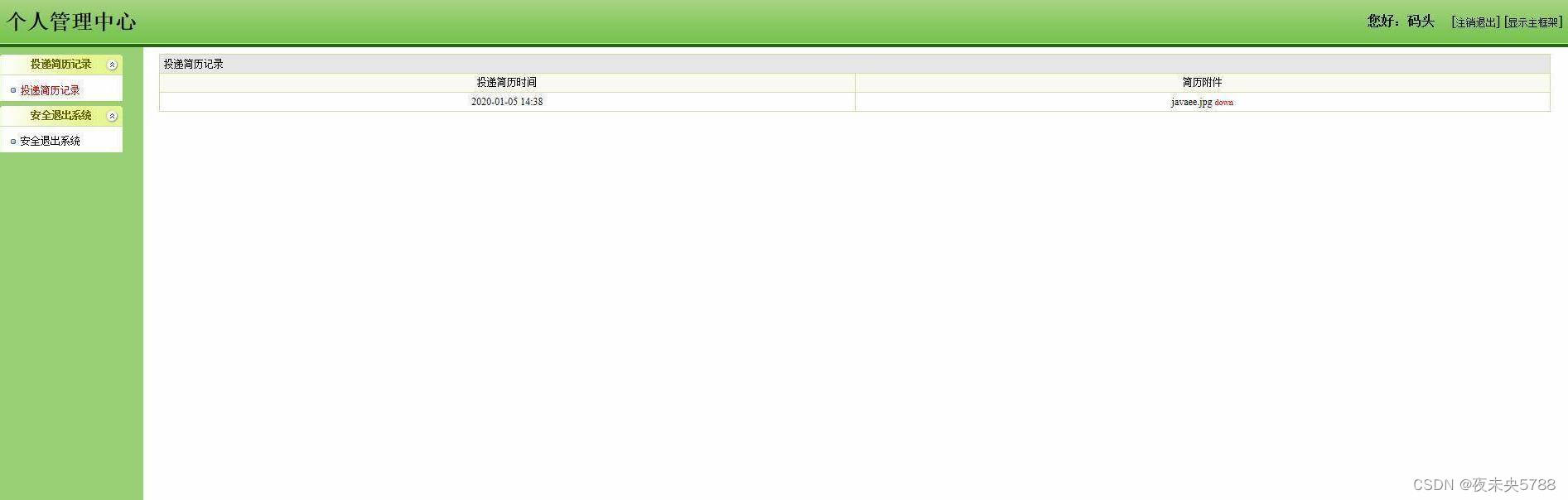Collapse the 安全退出系统 sidebar panel arrow icon
The height and width of the screenshot is (500, 1568).
click(x=112, y=116)
